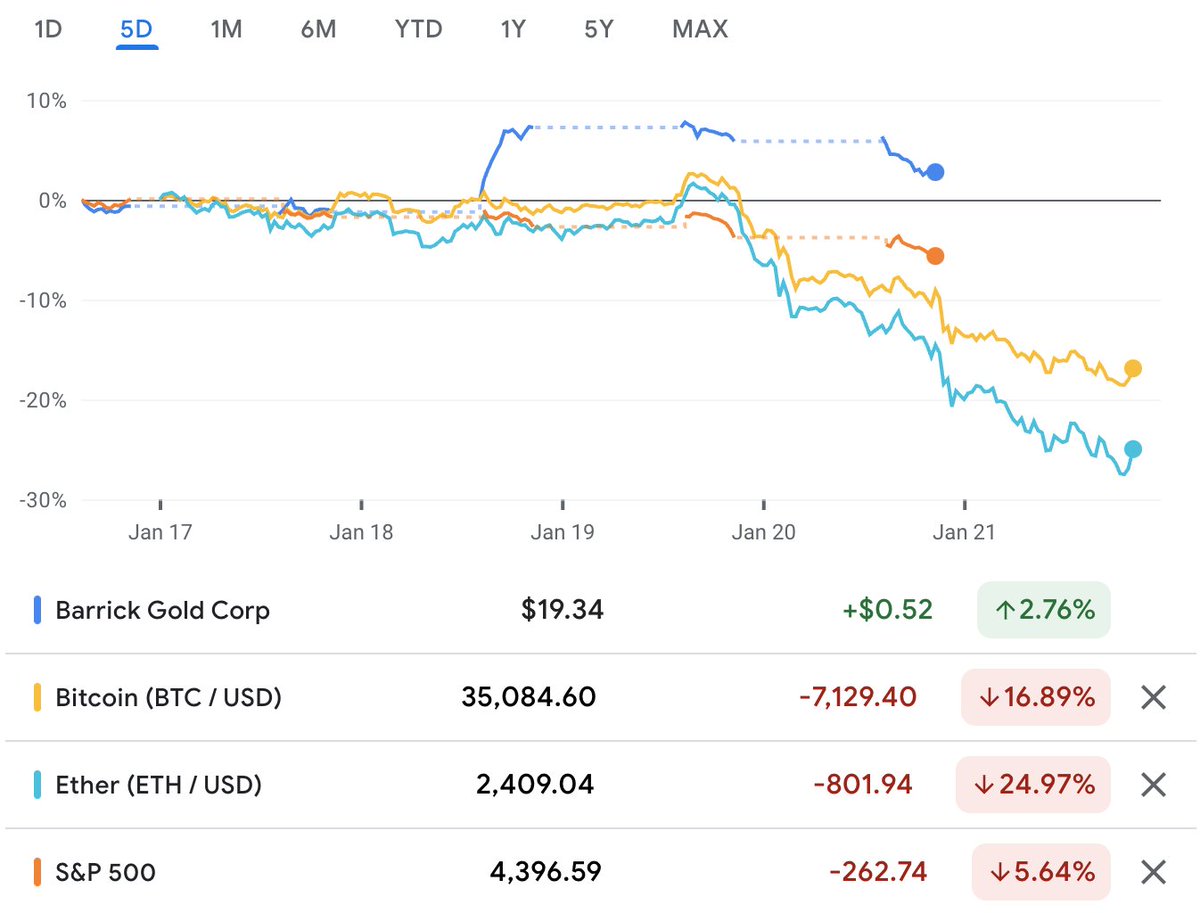Click the Jan 17 axis label
The width and height of the screenshot is (1200, 913).
pos(160,532)
